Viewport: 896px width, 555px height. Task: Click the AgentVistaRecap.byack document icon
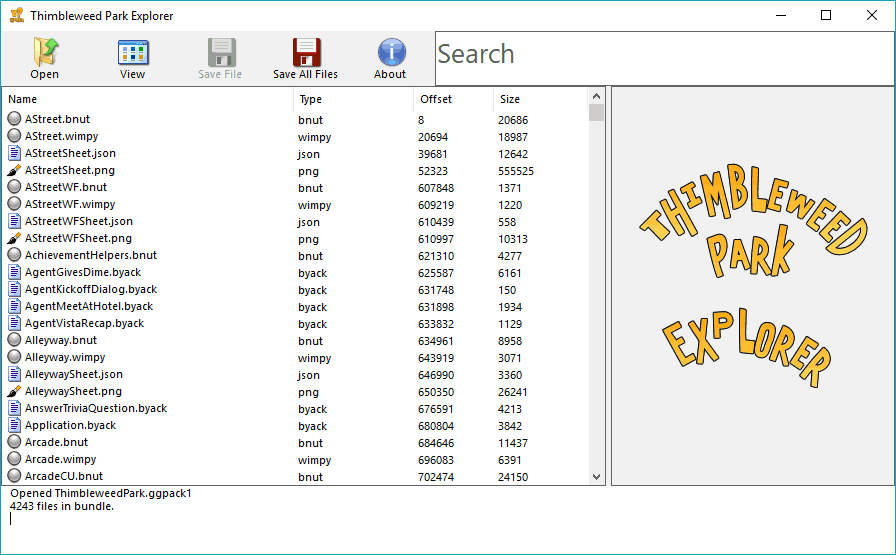[x=14, y=323]
